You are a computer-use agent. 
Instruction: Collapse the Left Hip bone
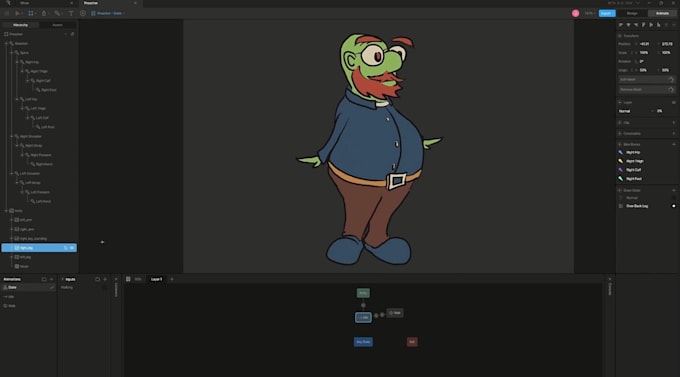[x=17, y=99]
